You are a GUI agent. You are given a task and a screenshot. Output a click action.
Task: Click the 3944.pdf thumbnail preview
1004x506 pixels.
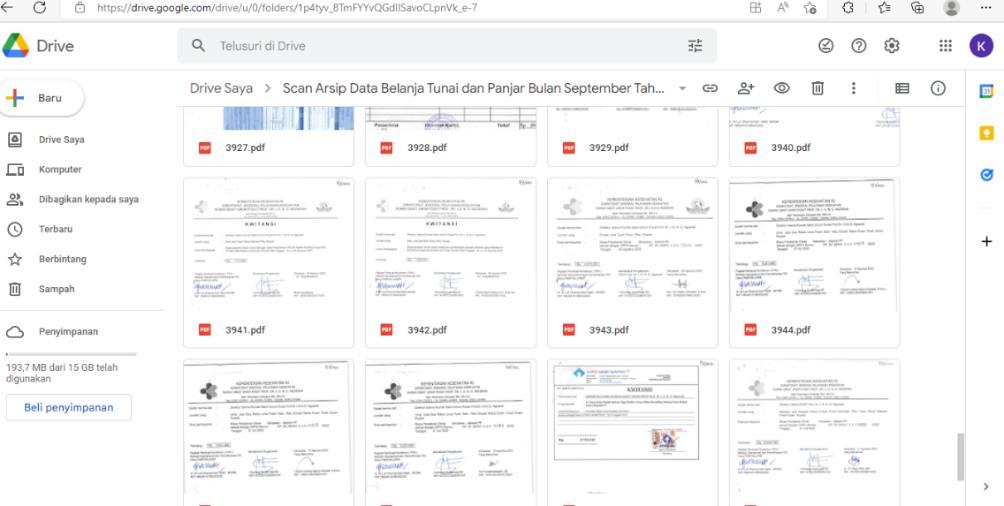(x=814, y=245)
